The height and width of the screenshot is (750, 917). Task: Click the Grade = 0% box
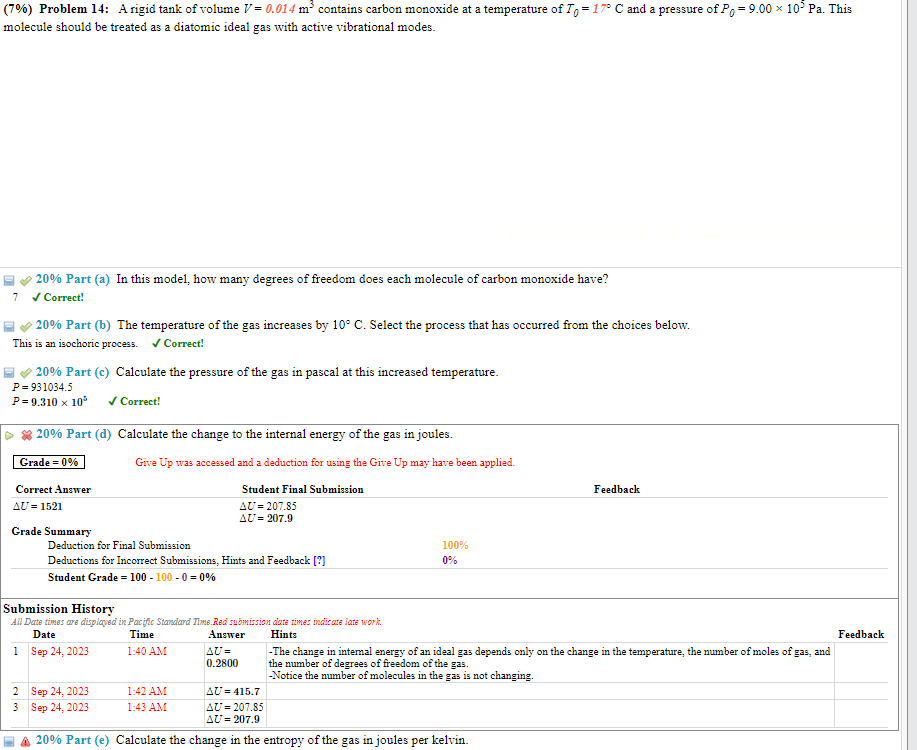(x=47, y=461)
